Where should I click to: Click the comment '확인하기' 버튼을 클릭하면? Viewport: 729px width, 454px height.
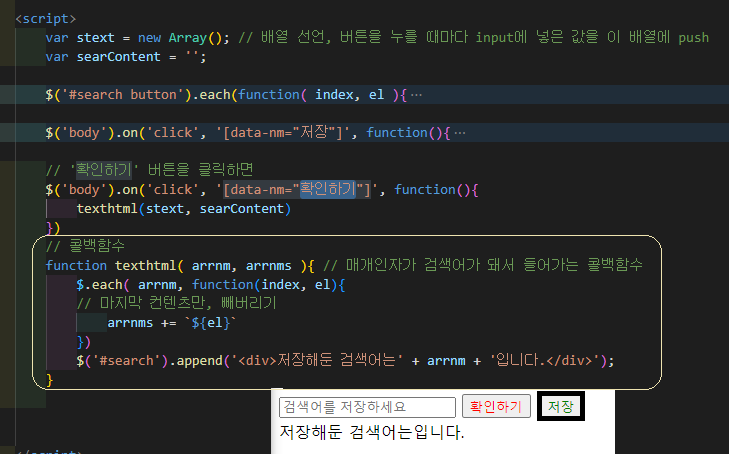(149, 170)
